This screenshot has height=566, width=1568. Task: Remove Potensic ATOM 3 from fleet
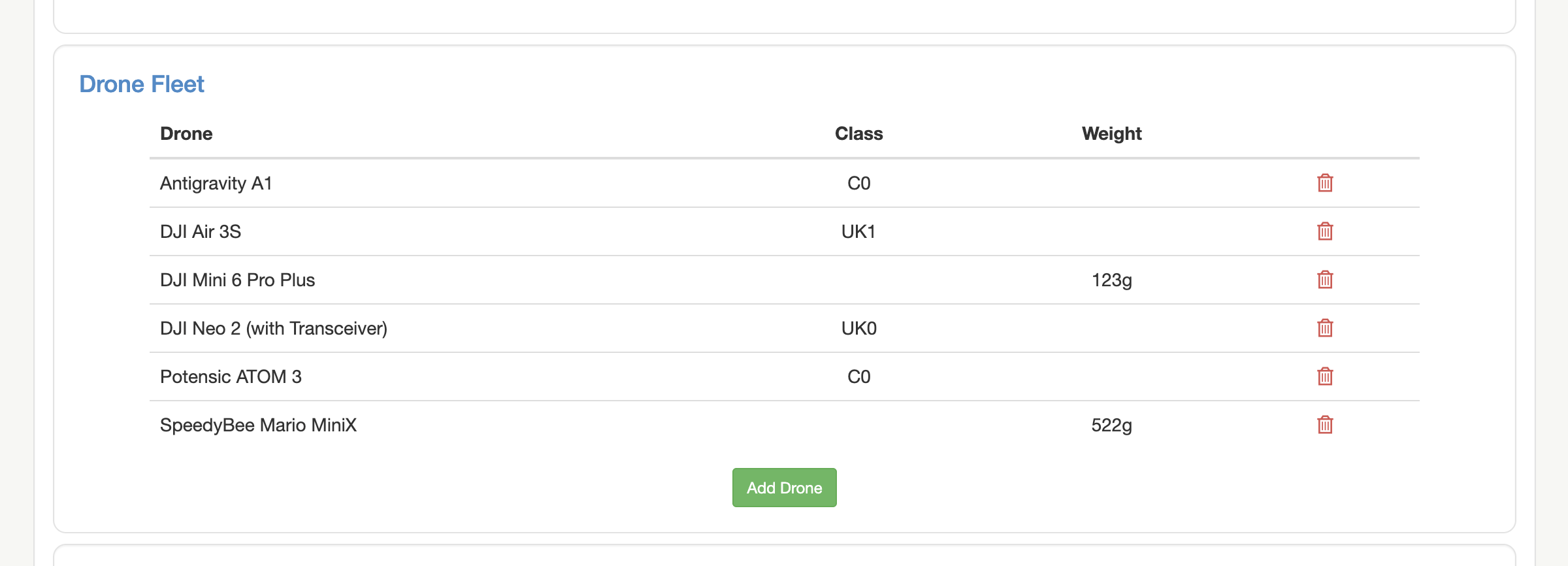pyautogui.click(x=1325, y=376)
